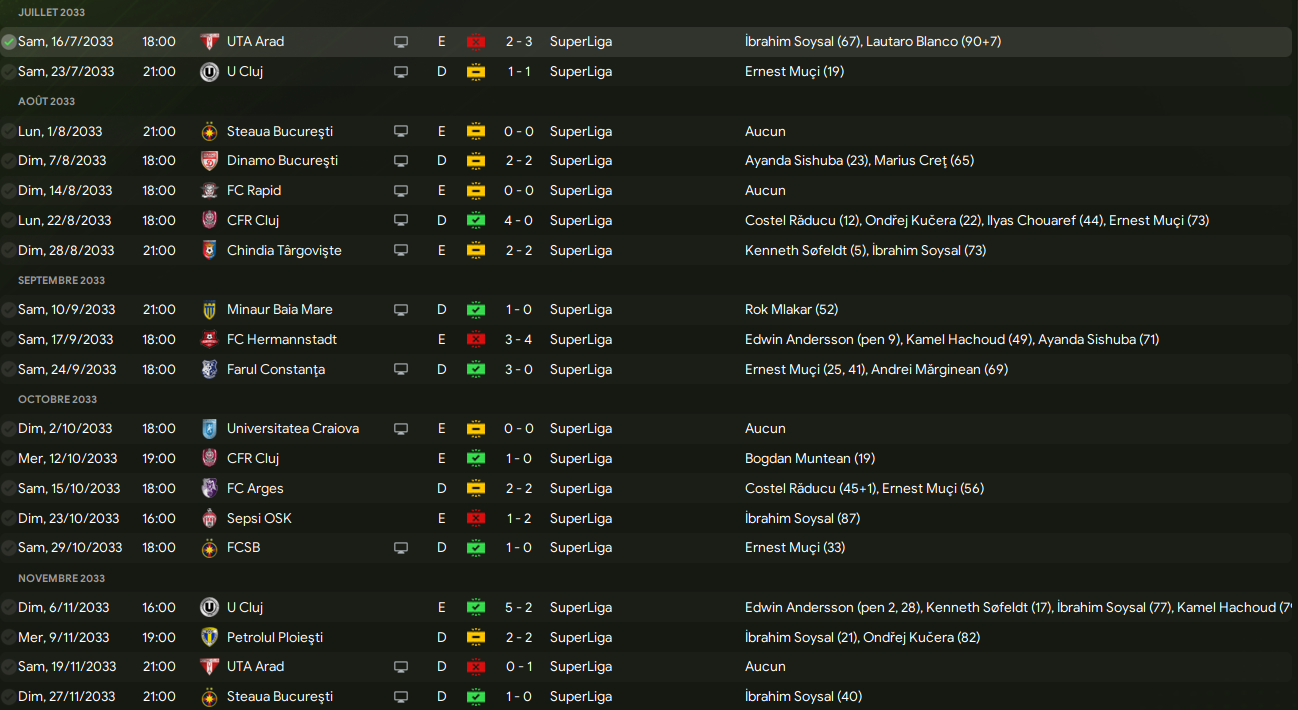Click red loss icon for FC Hermannstadt match
The image size is (1298, 710).
click(x=475, y=340)
